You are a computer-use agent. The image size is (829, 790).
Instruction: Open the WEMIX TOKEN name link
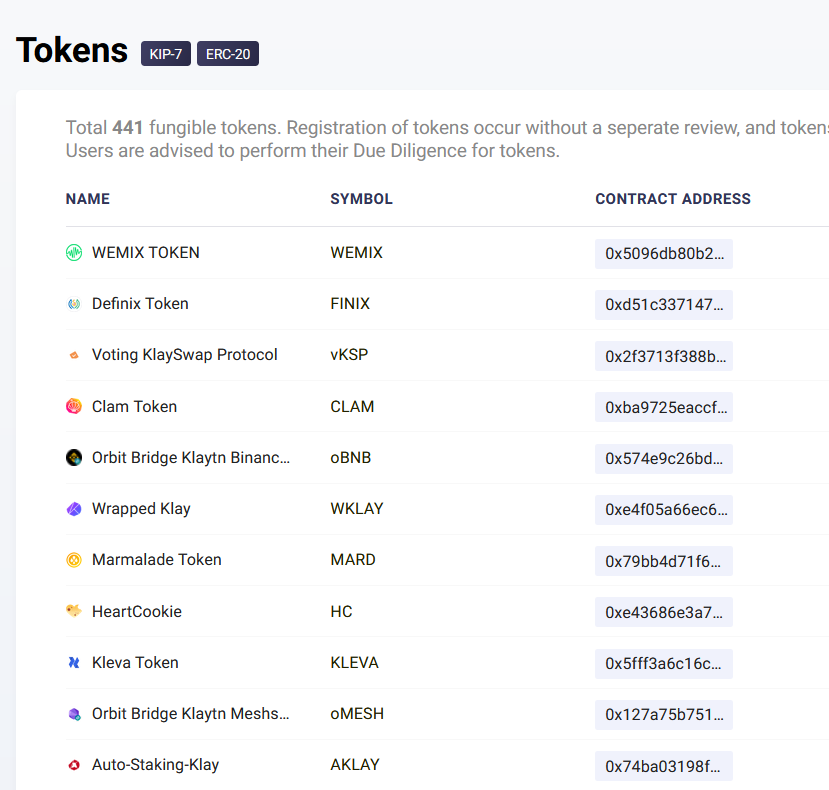coord(146,253)
